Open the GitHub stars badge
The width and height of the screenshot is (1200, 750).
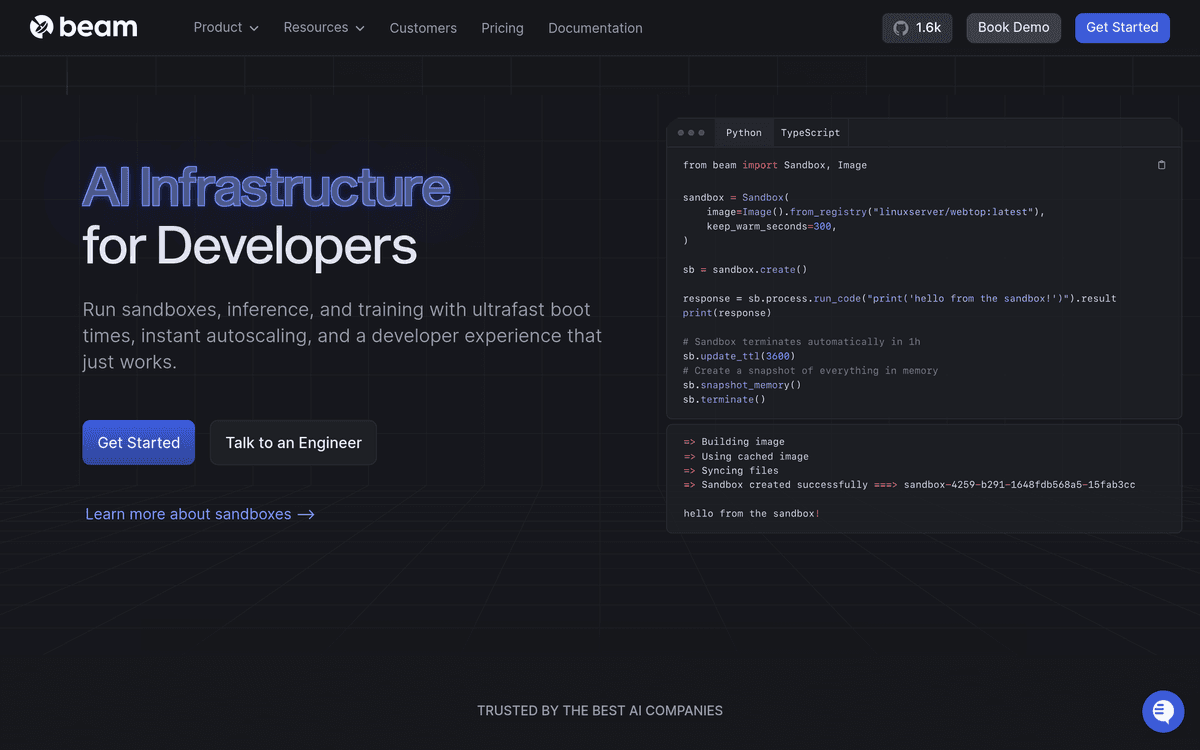point(917,28)
